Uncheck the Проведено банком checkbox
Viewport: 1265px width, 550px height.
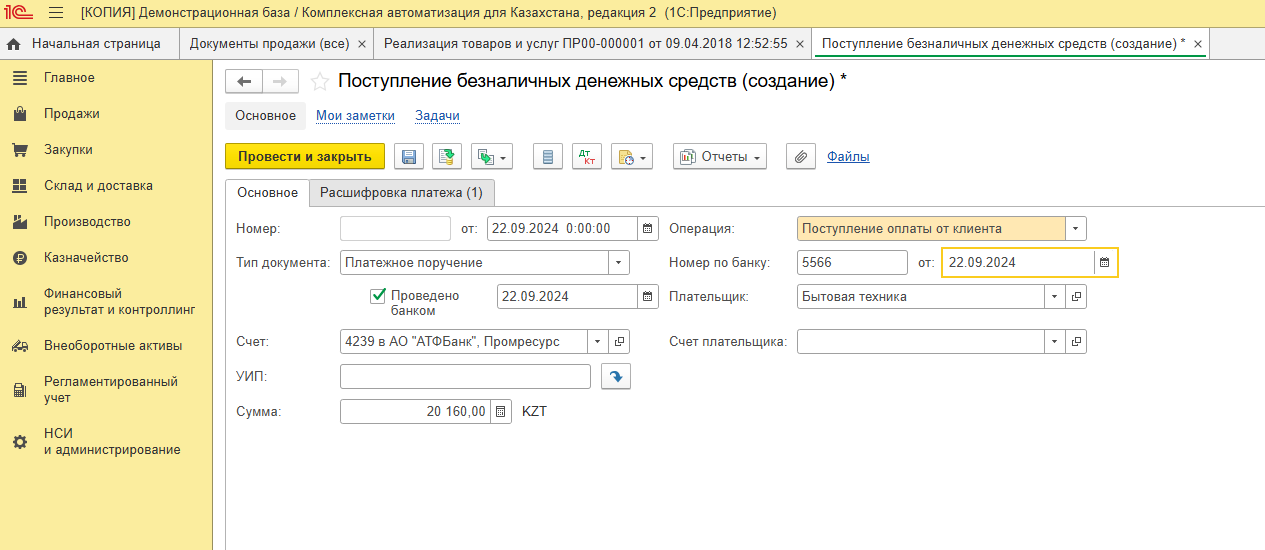click(x=378, y=296)
